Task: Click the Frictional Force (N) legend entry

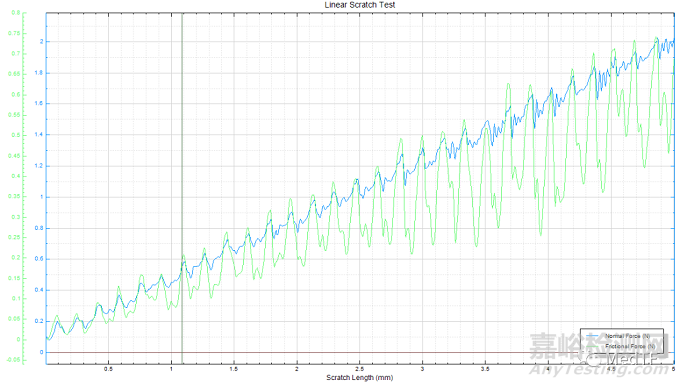Action: tap(630, 346)
